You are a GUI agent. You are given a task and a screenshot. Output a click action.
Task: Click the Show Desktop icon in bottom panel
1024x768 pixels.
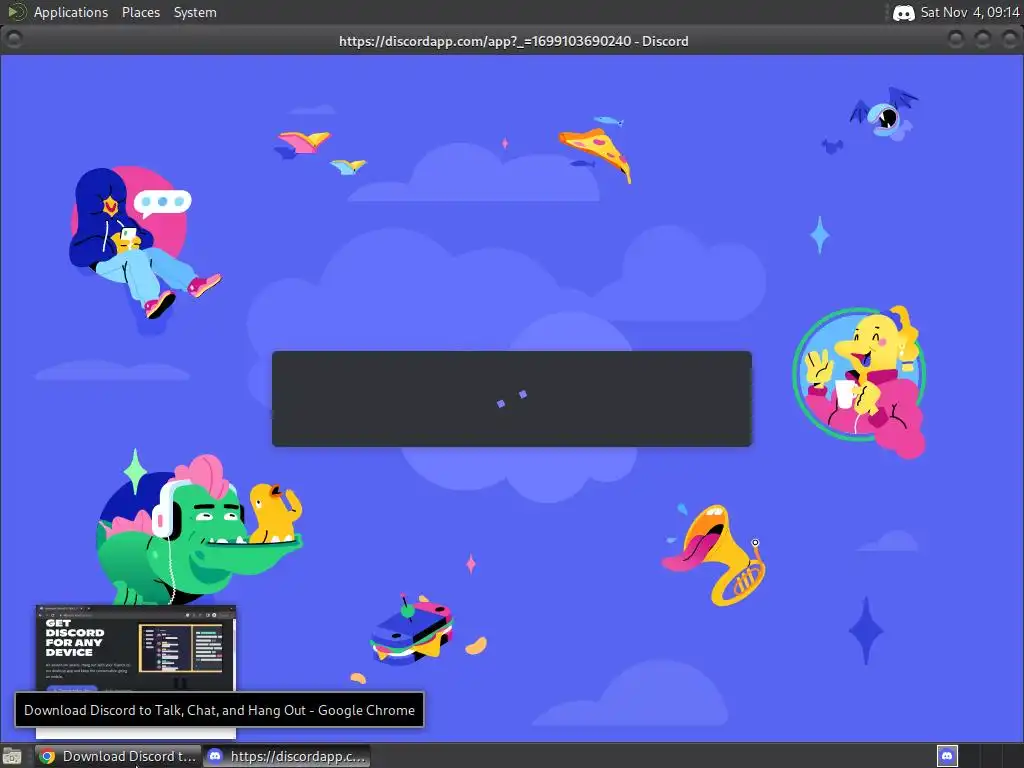(12, 756)
